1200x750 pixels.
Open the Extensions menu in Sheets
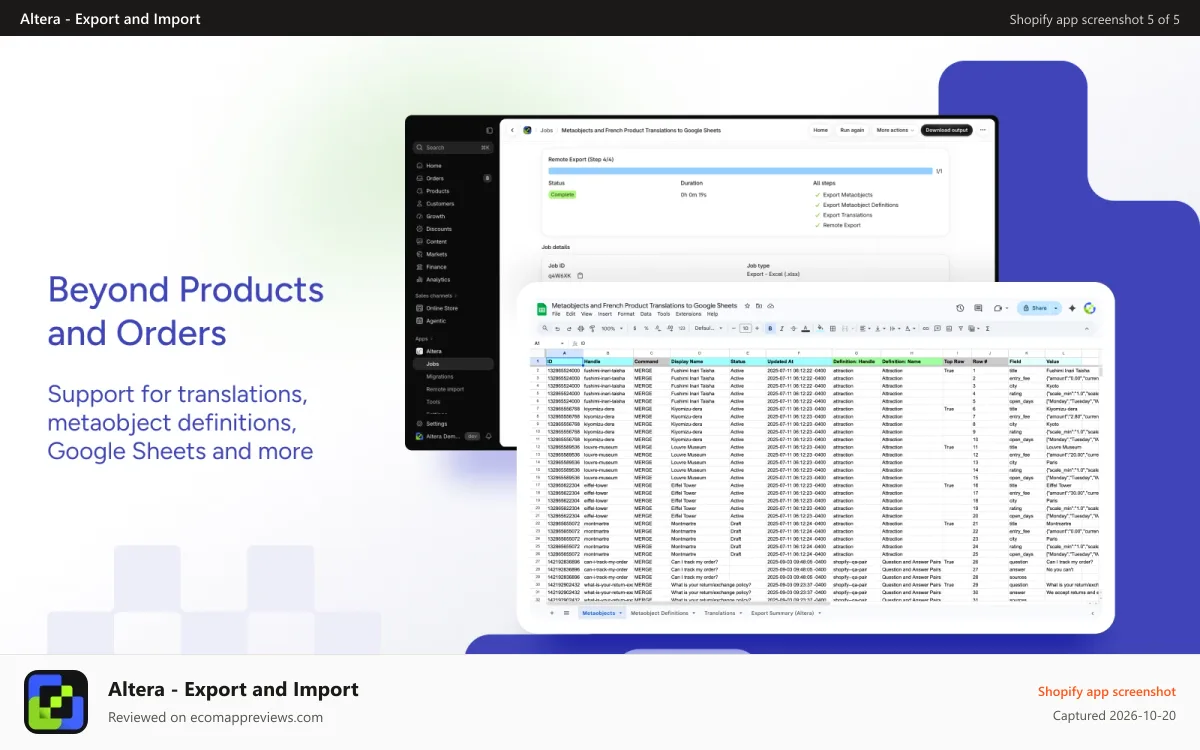(688, 314)
